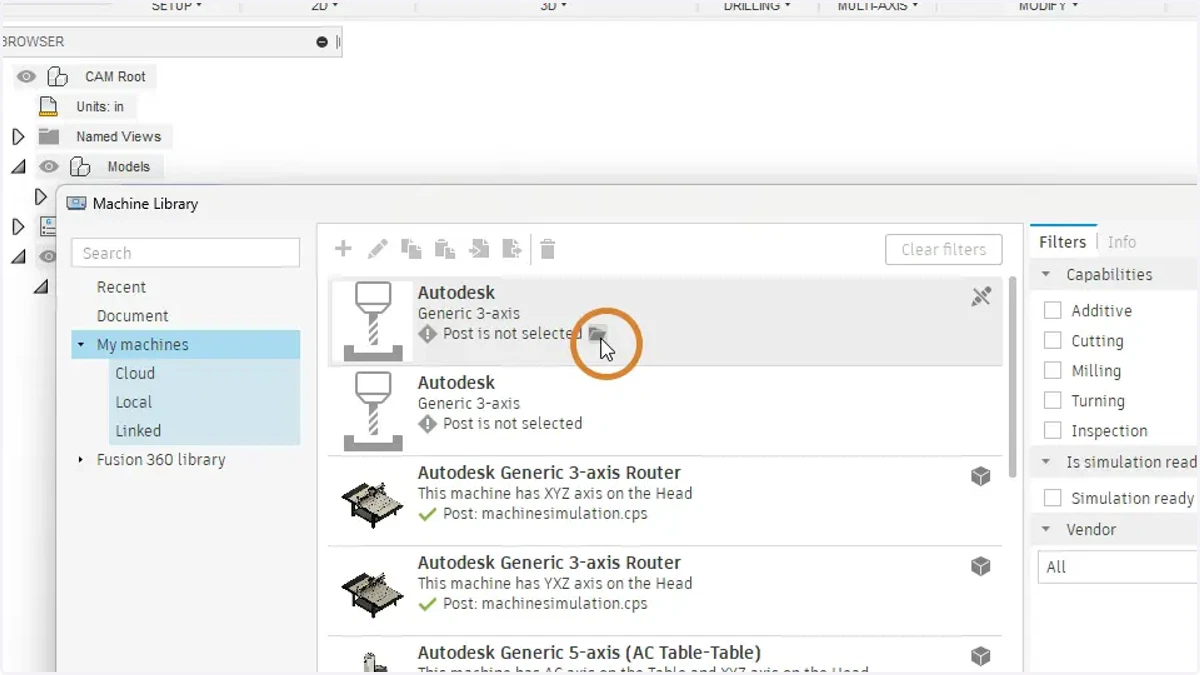Select the Local folder under My machines
This screenshot has width=1200, height=675.
click(133, 402)
